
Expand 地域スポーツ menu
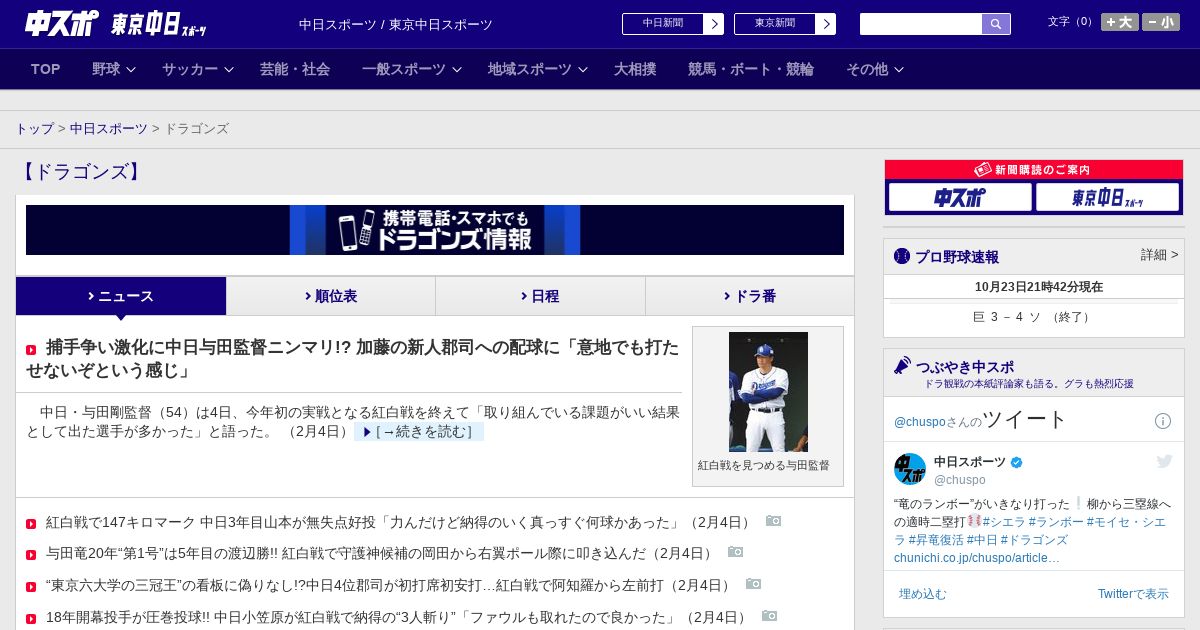(538, 69)
